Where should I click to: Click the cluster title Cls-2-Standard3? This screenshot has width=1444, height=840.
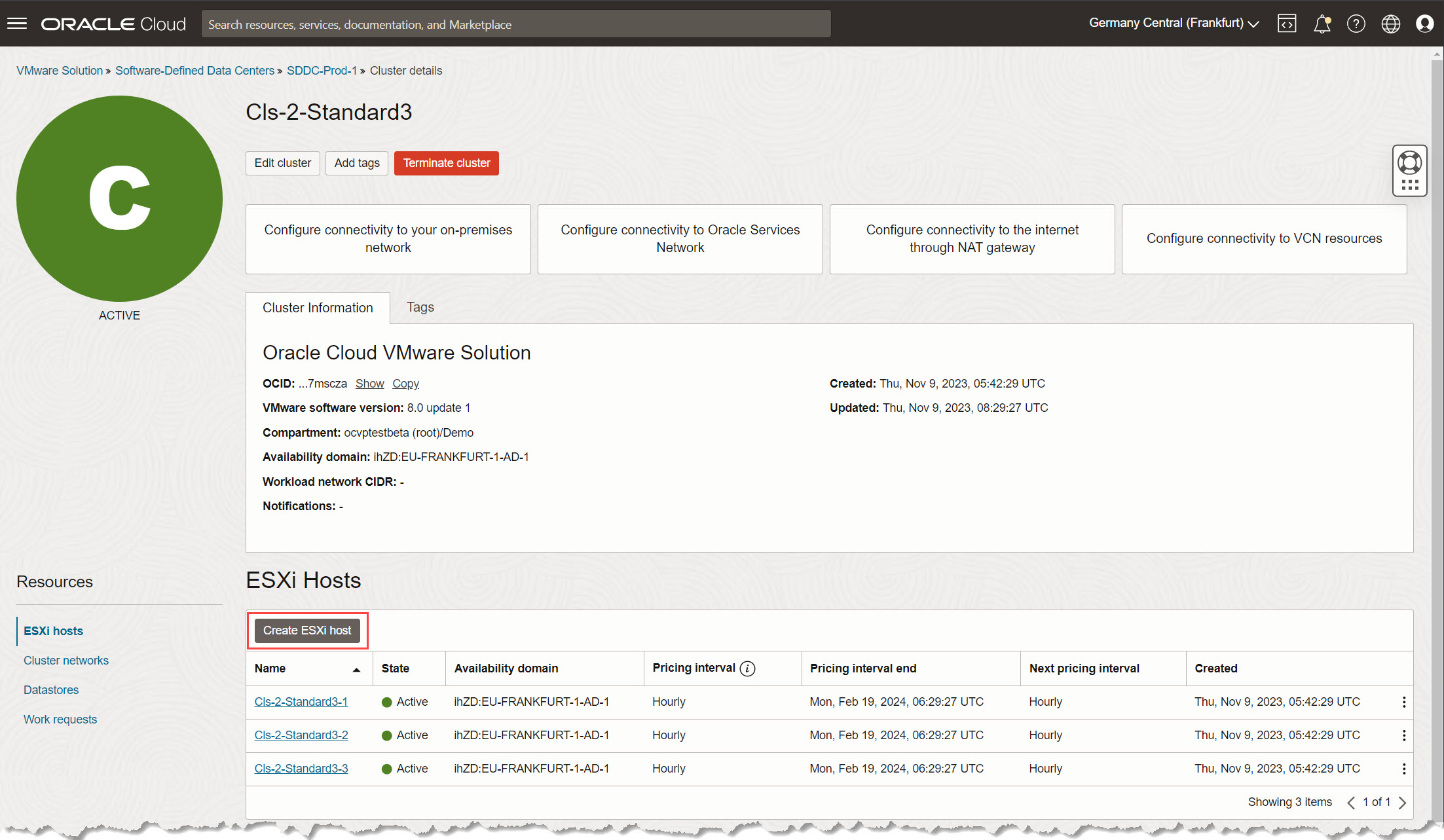tap(329, 112)
